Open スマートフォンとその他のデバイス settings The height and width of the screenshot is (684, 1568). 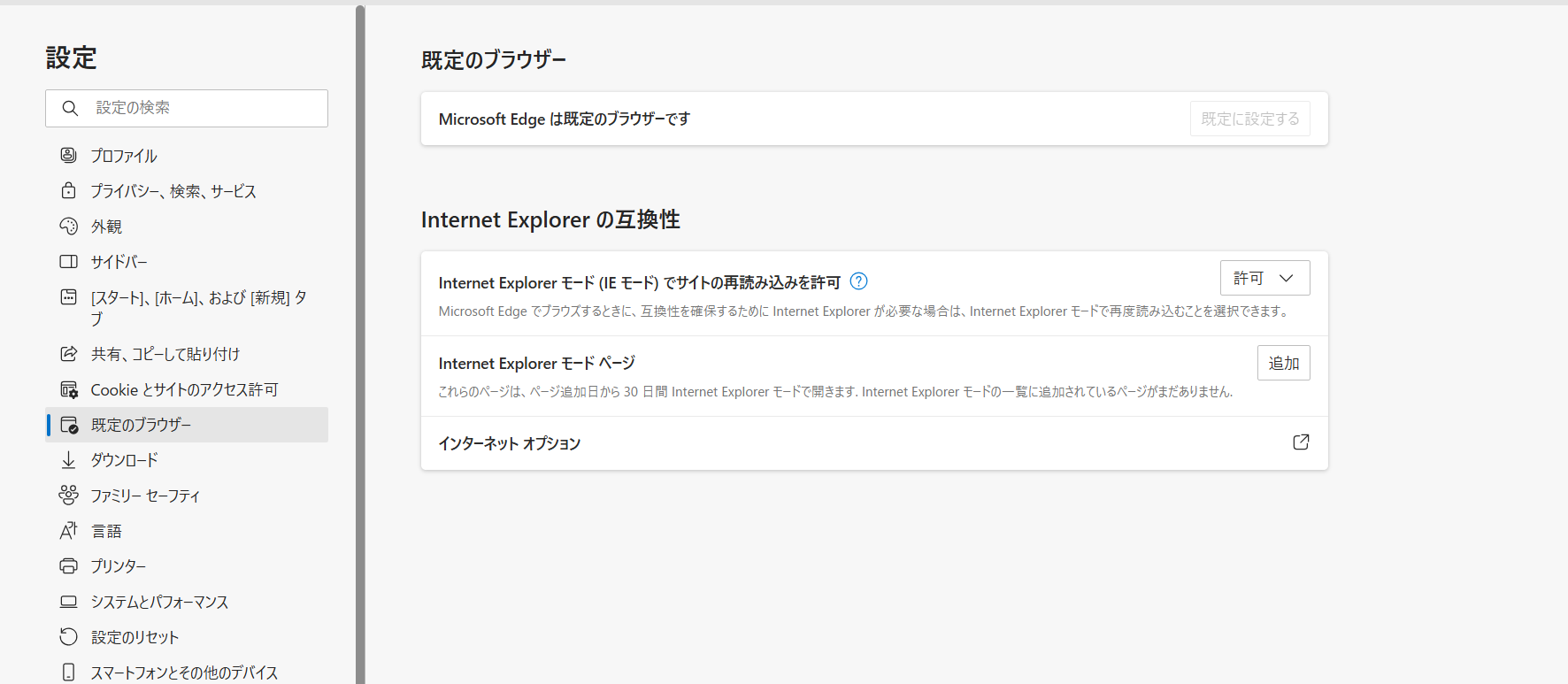(187, 672)
